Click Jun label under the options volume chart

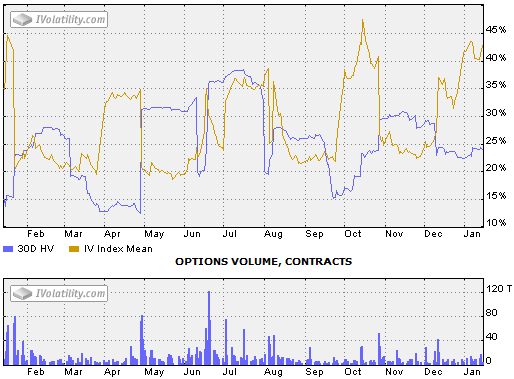192,372
